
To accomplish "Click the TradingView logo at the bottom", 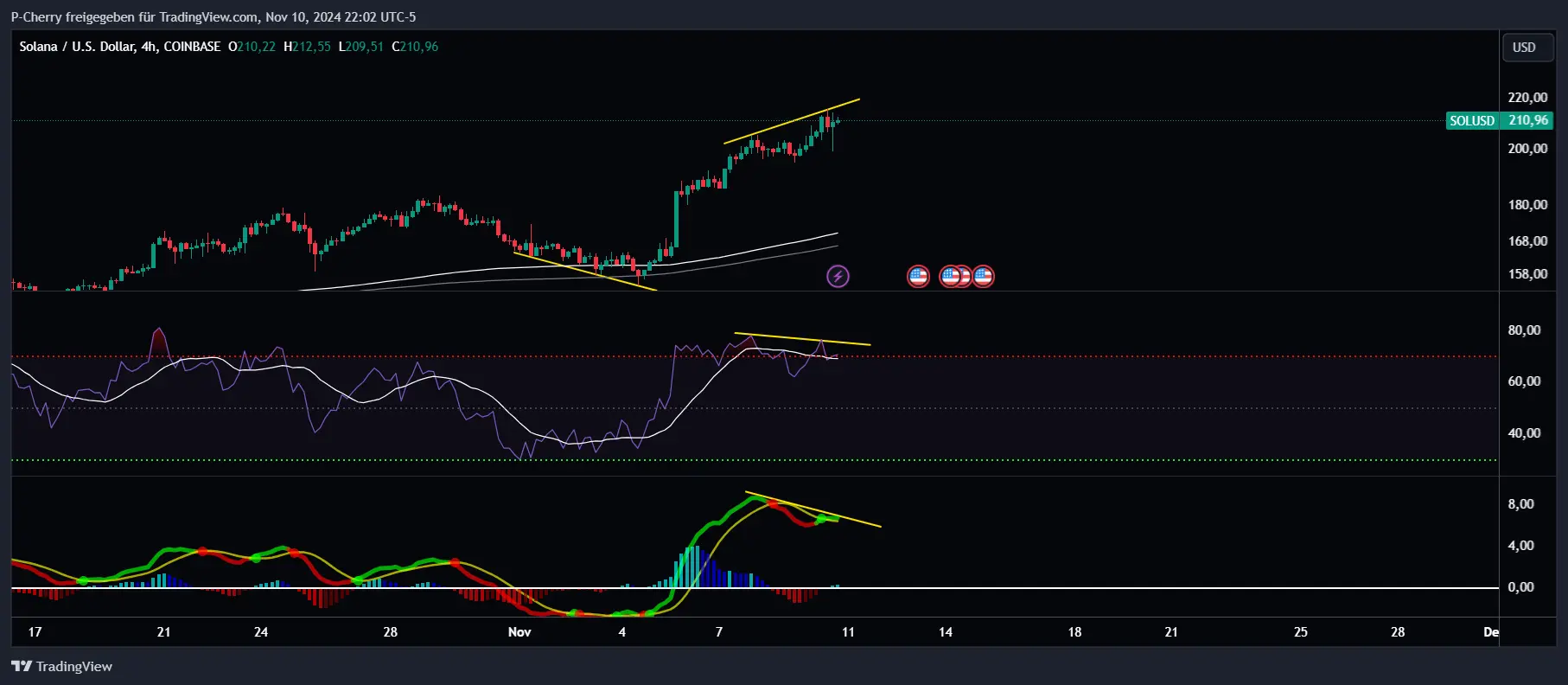I will point(62,666).
